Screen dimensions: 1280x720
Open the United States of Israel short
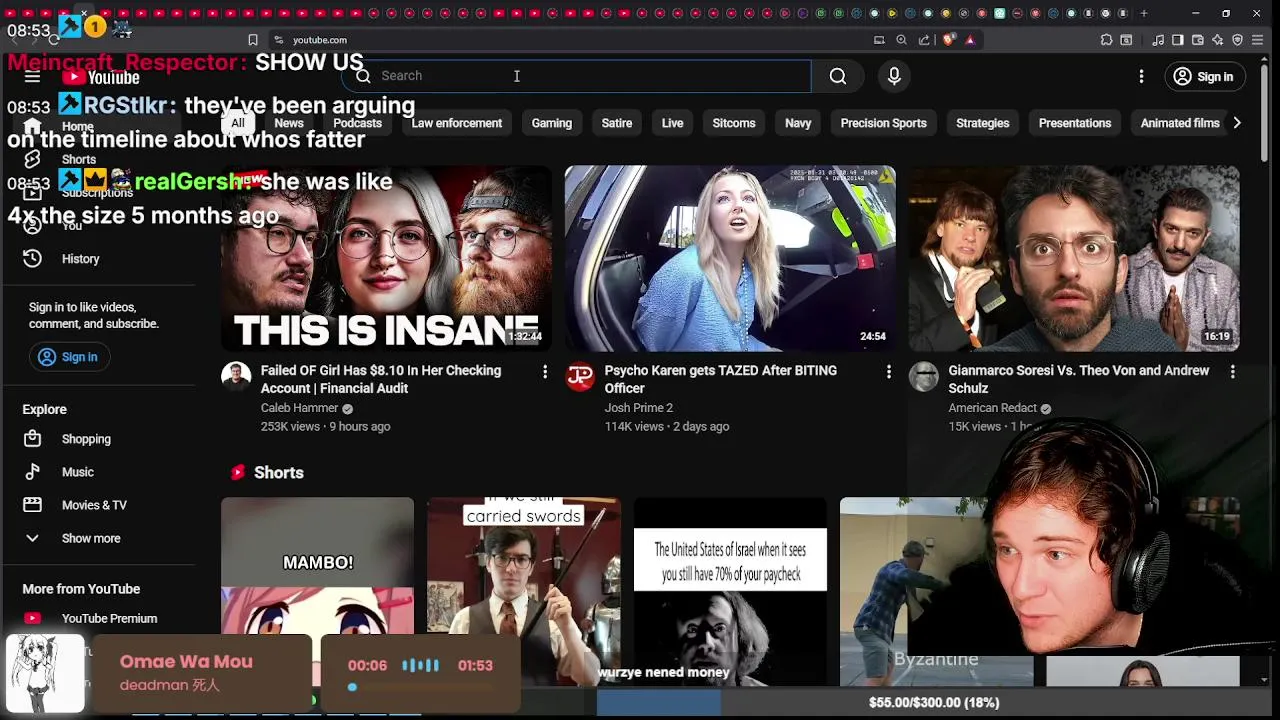coord(730,592)
